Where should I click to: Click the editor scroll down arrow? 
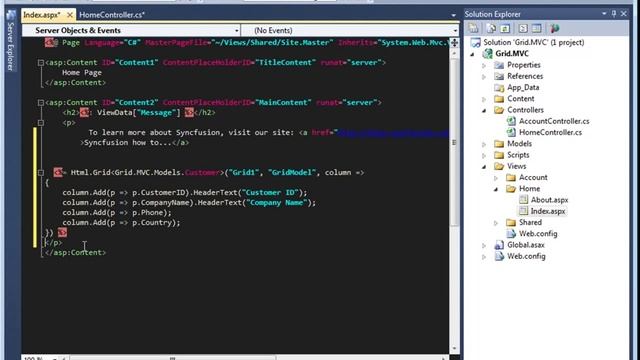click(454, 348)
